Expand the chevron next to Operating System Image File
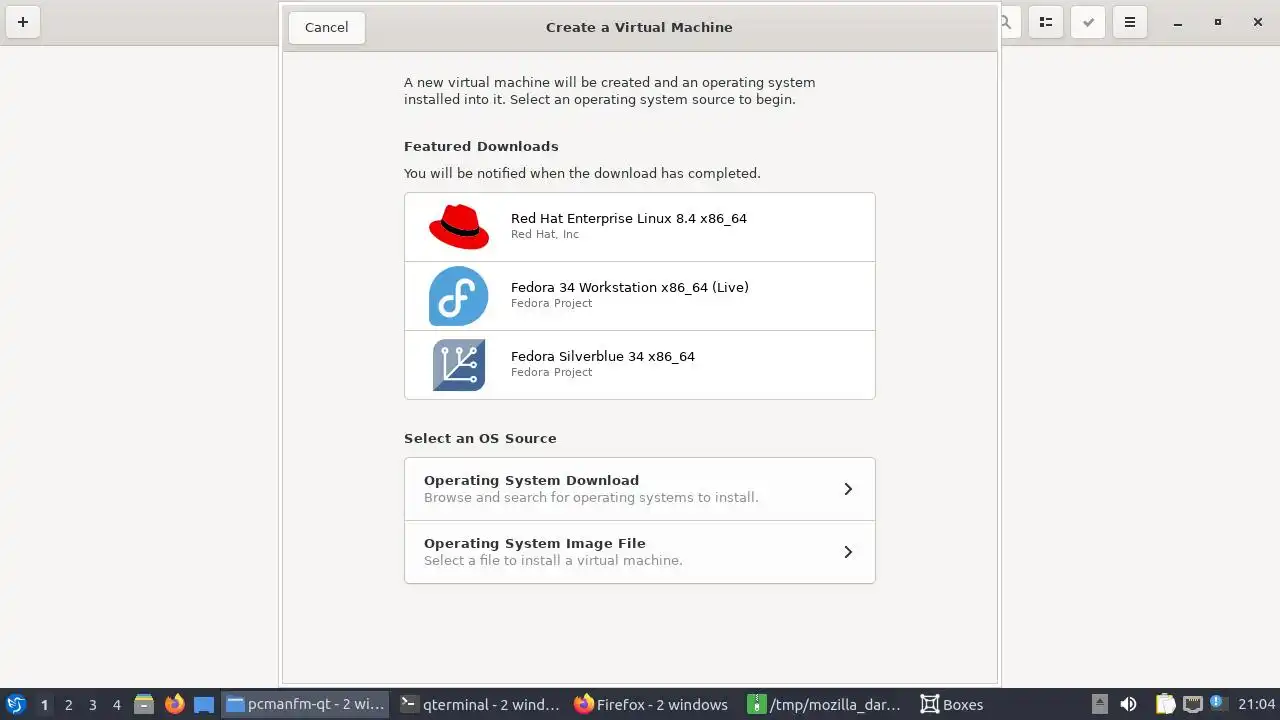This screenshot has width=1280, height=720. pyautogui.click(x=848, y=552)
